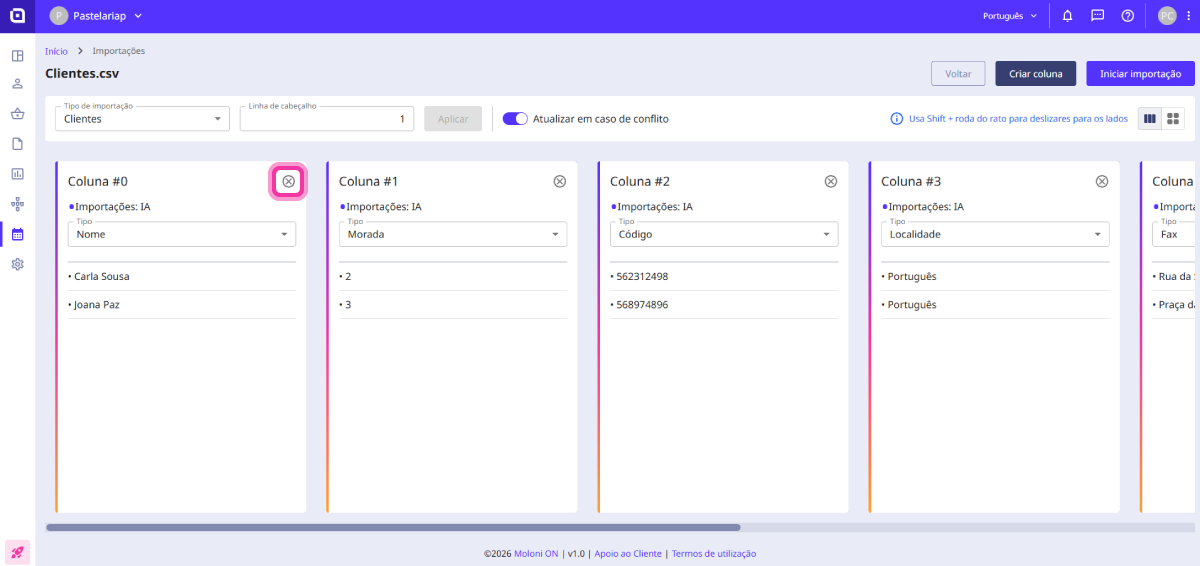1200x566 pixels.
Task: Remove Coluna #2 with its X icon
Action: point(831,181)
